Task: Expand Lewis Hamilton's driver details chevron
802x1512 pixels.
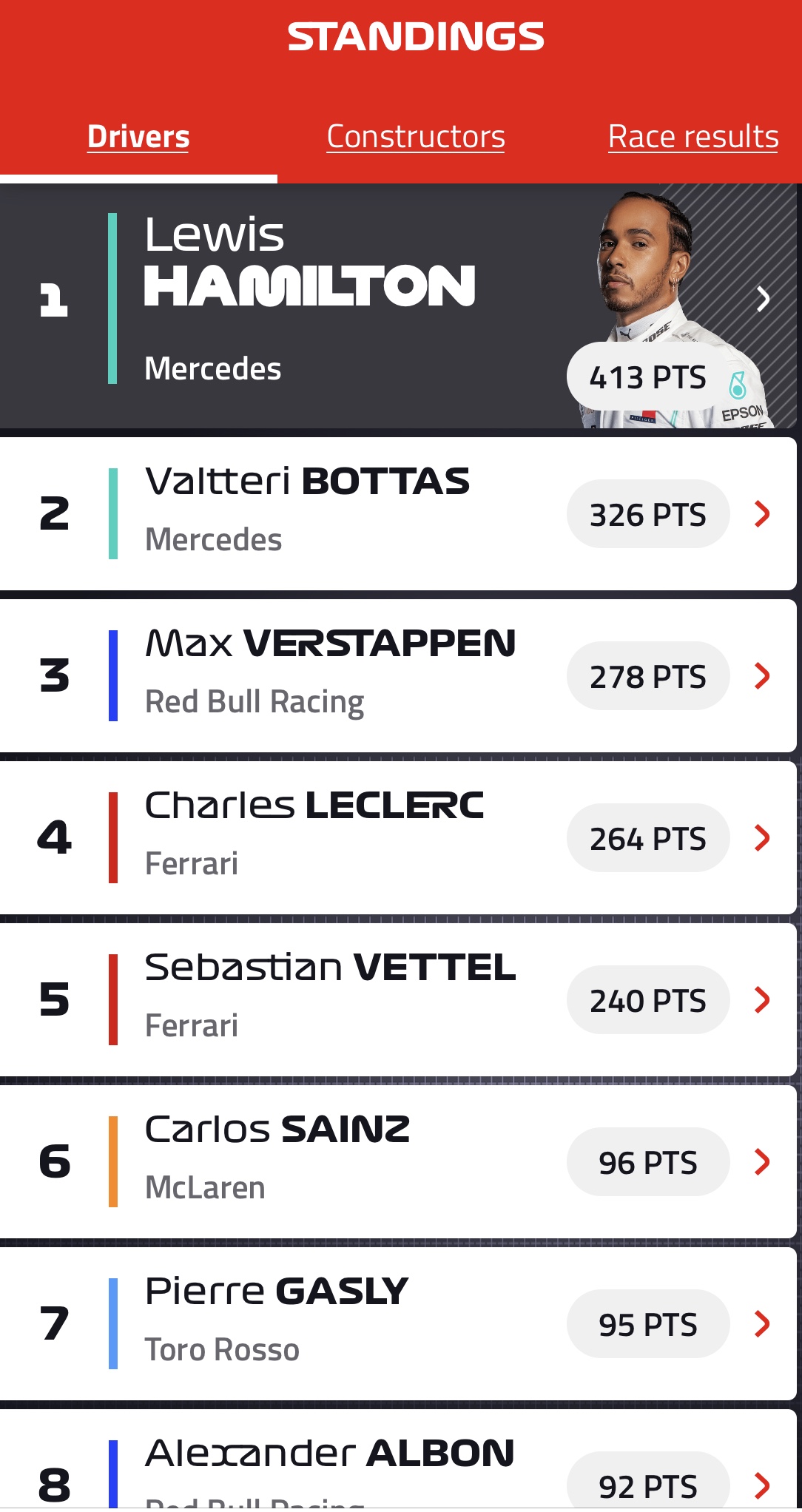Action: click(764, 299)
